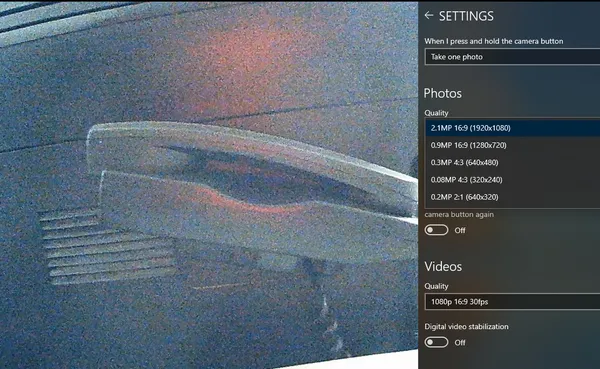This screenshot has height=369, width=600.
Task: Click the Photos section heading
Action: coord(443,93)
